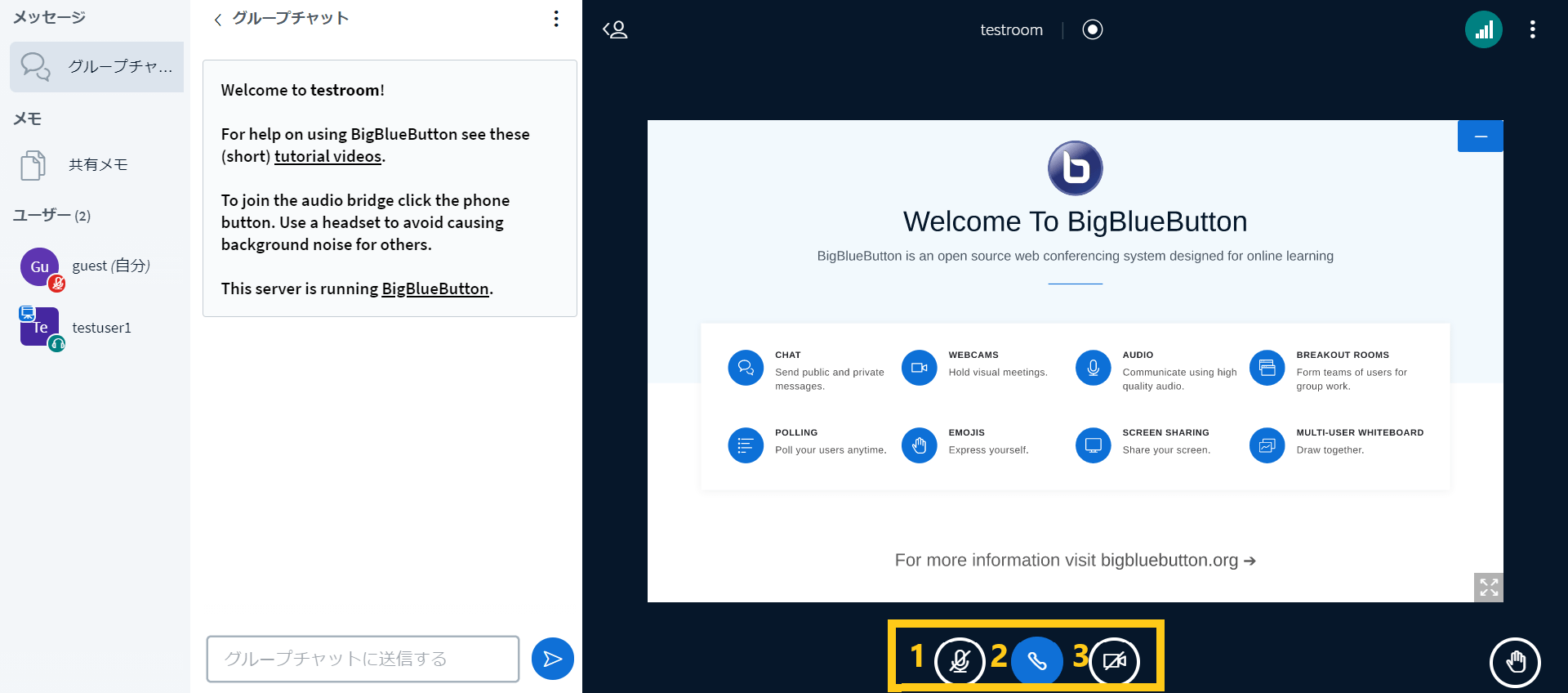Screen dimensions: 1568x693
Task: Make the presentation fullscreen
Action: click(1488, 587)
